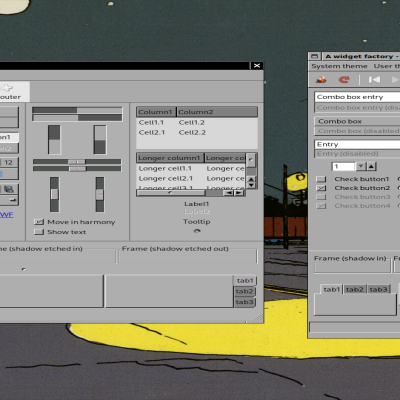Click the Check button2 label text
The image size is (400, 400).
point(362,188)
